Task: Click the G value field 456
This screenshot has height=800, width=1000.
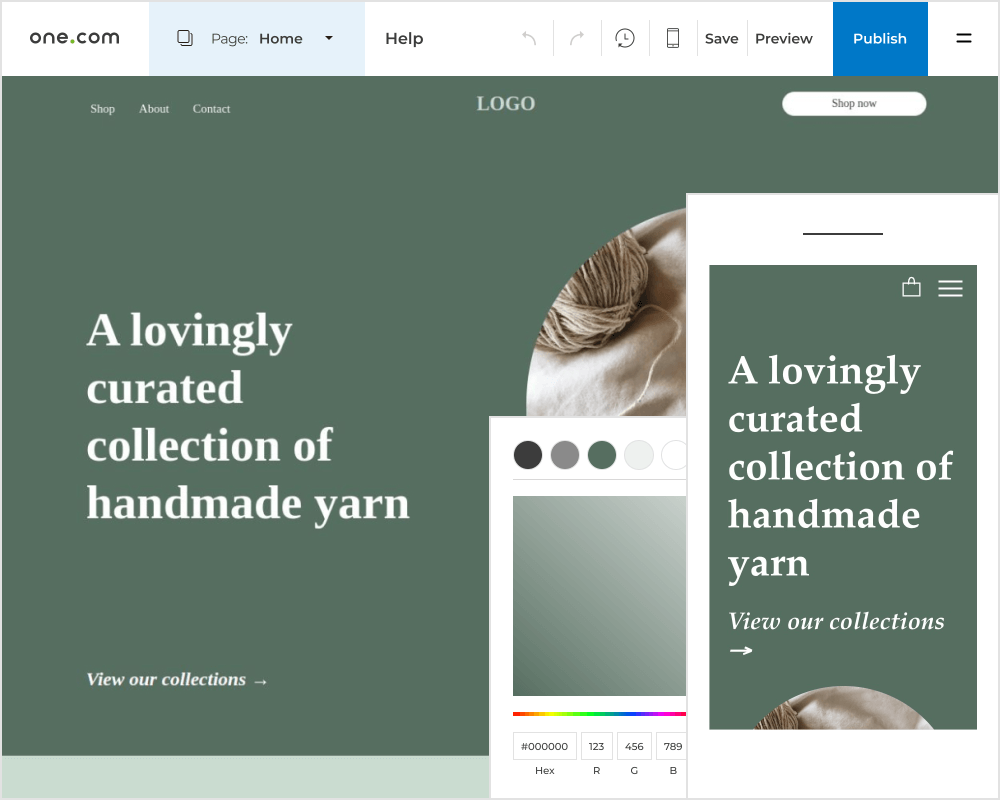Action: pos(635,746)
